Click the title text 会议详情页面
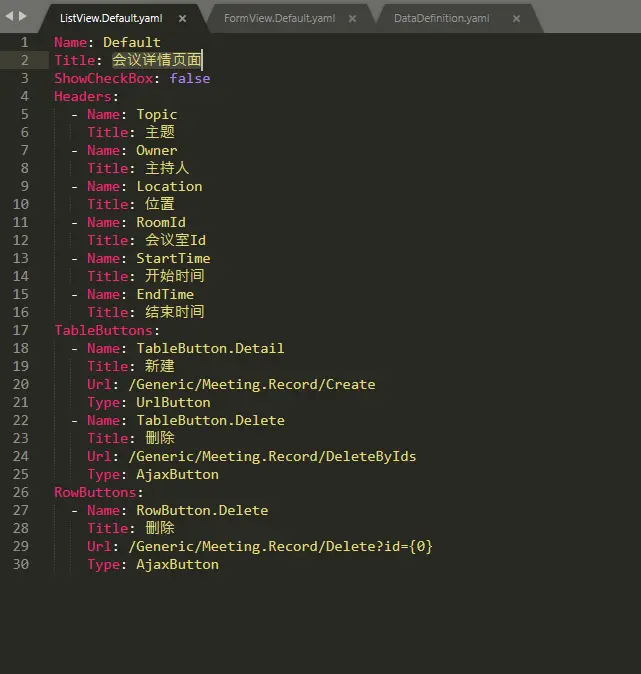The height and width of the screenshot is (674, 641). (x=156, y=60)
